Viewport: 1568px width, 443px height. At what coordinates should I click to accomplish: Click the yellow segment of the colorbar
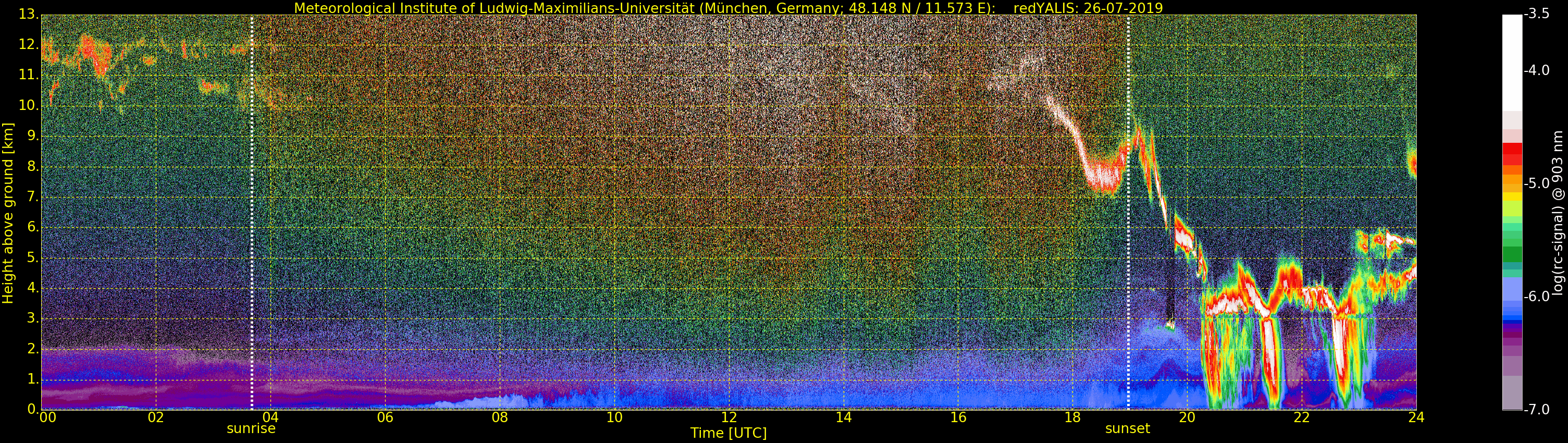tap(1512, 198)
